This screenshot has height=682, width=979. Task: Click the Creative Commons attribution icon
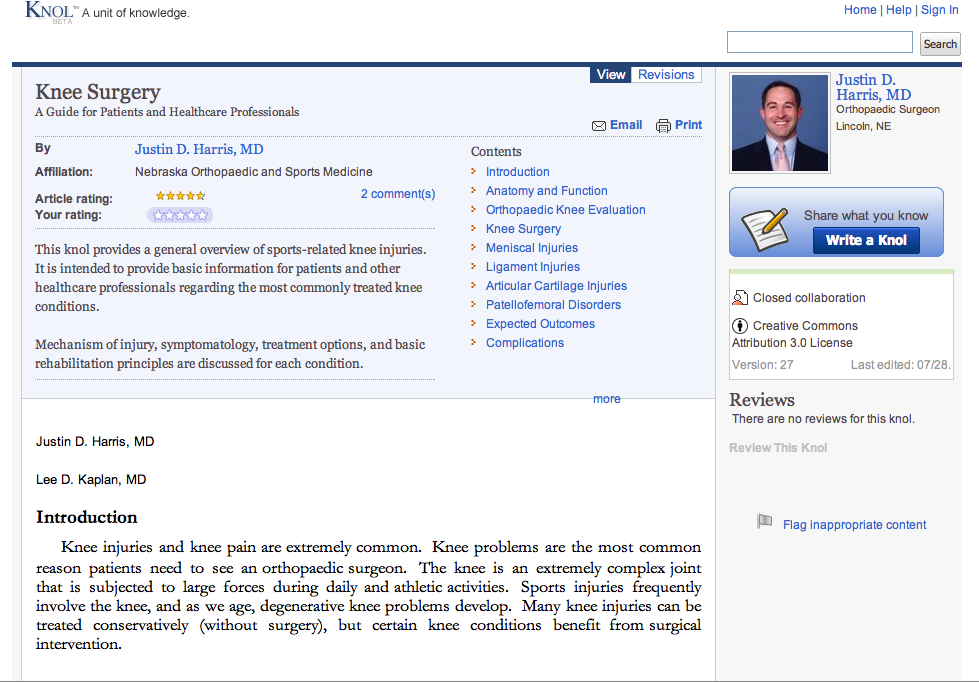pos(740,326)
